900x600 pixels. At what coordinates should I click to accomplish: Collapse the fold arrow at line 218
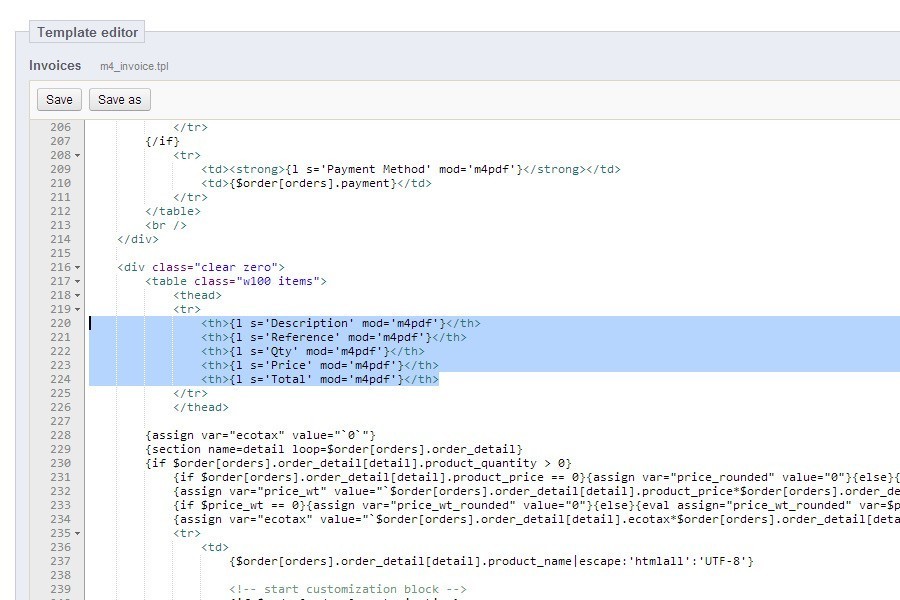77,296
